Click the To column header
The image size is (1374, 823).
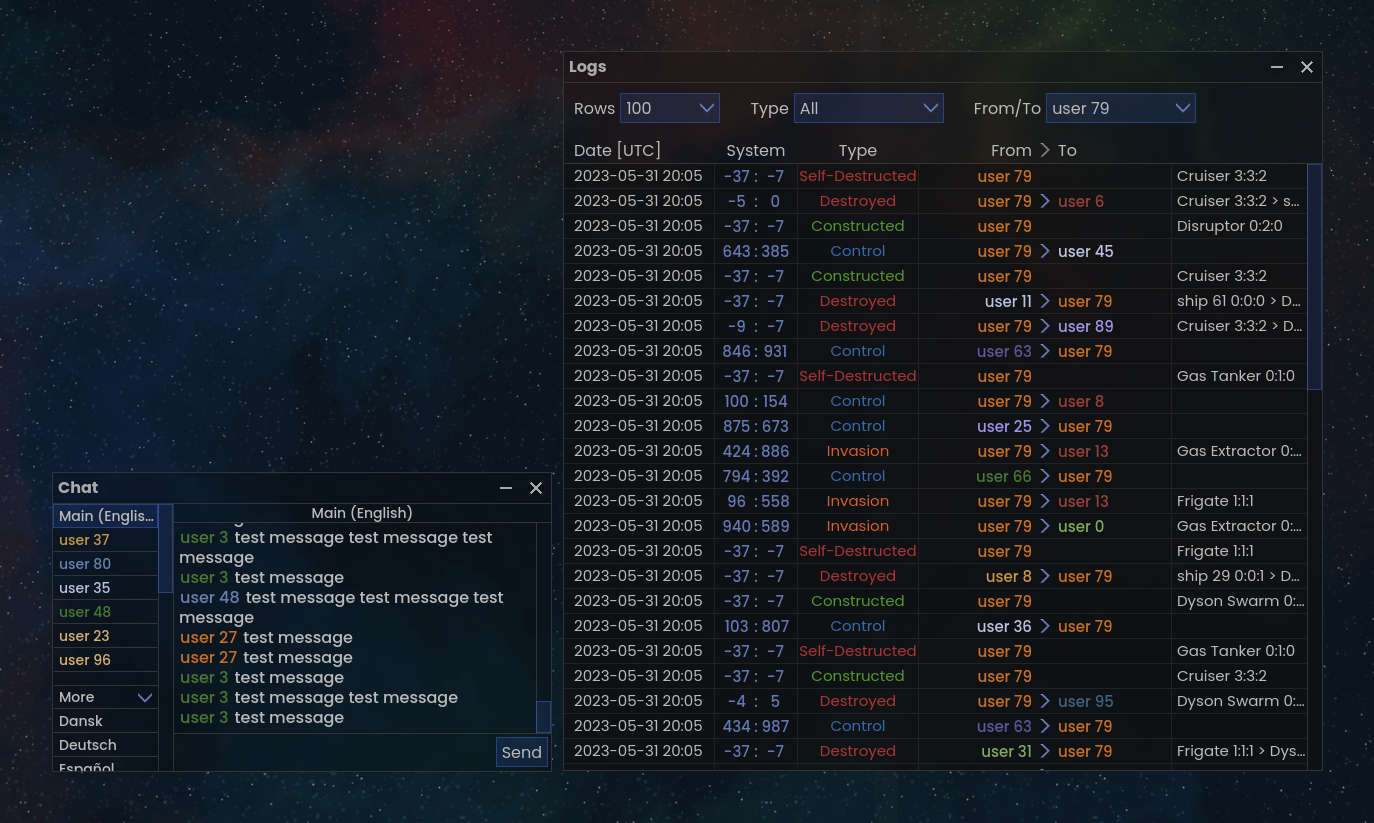click(1068, 150)
